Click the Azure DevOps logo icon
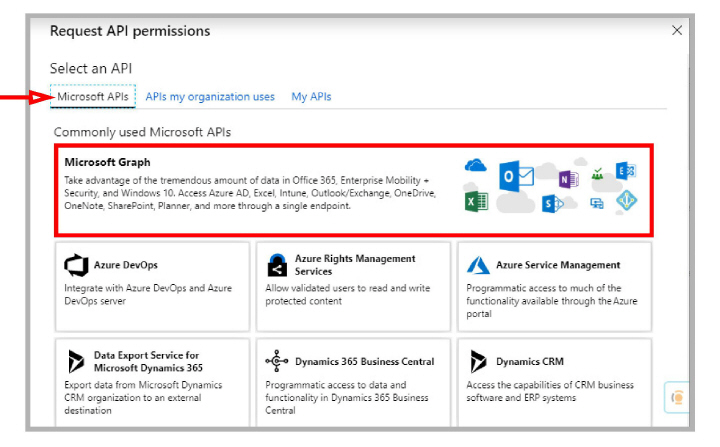This screenshot has height=447, width=720. point(76,265)
